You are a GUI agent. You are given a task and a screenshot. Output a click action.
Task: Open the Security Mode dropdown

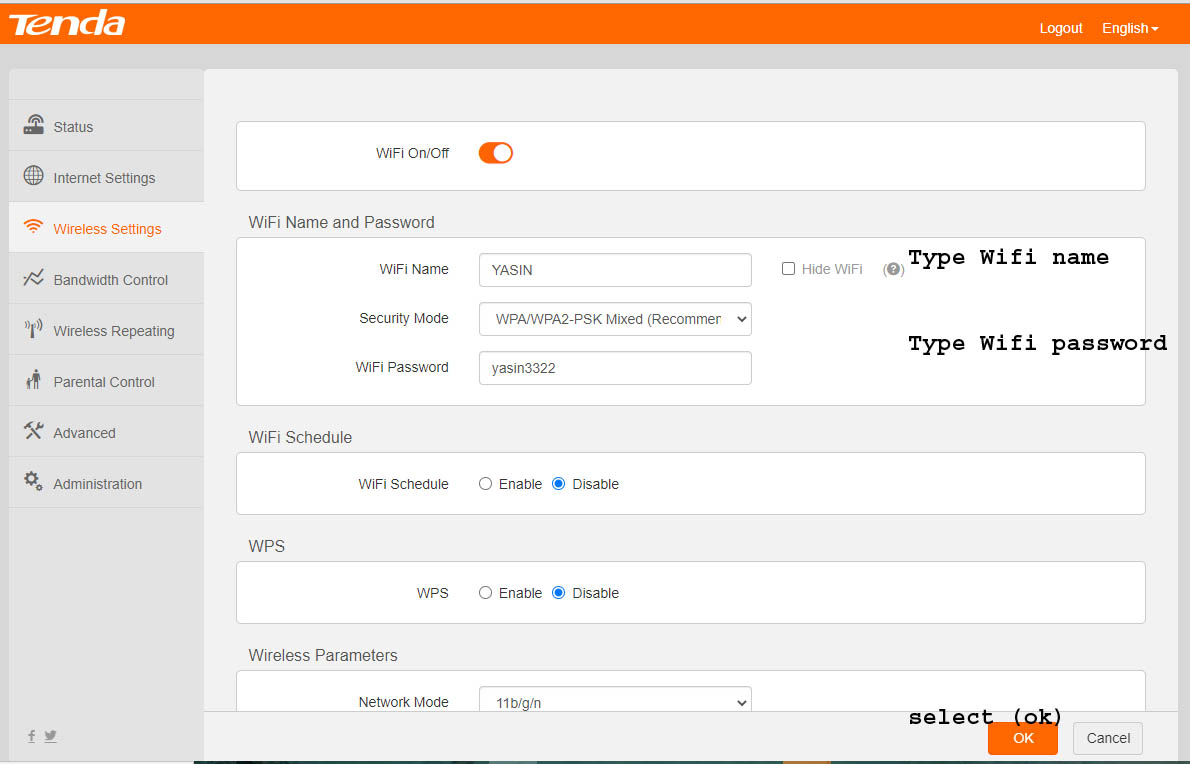point(615,319)
